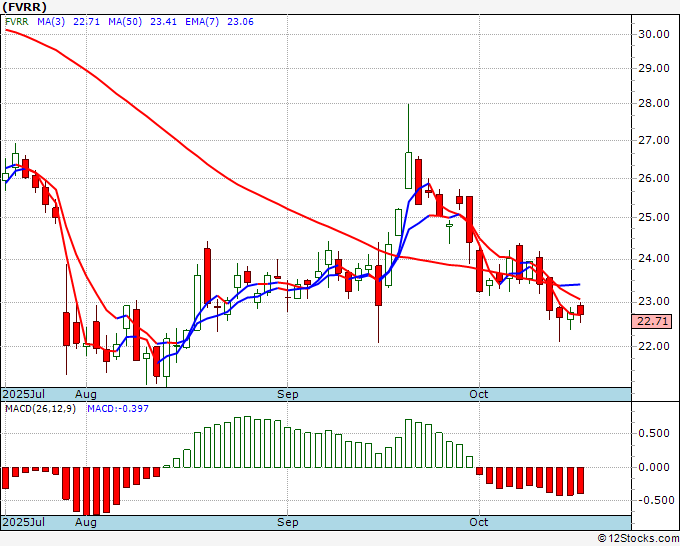Click the MA(50) value 23.41
Image resolution: width=680 pixels, height=546 pixels.
(x=163, y=22)
